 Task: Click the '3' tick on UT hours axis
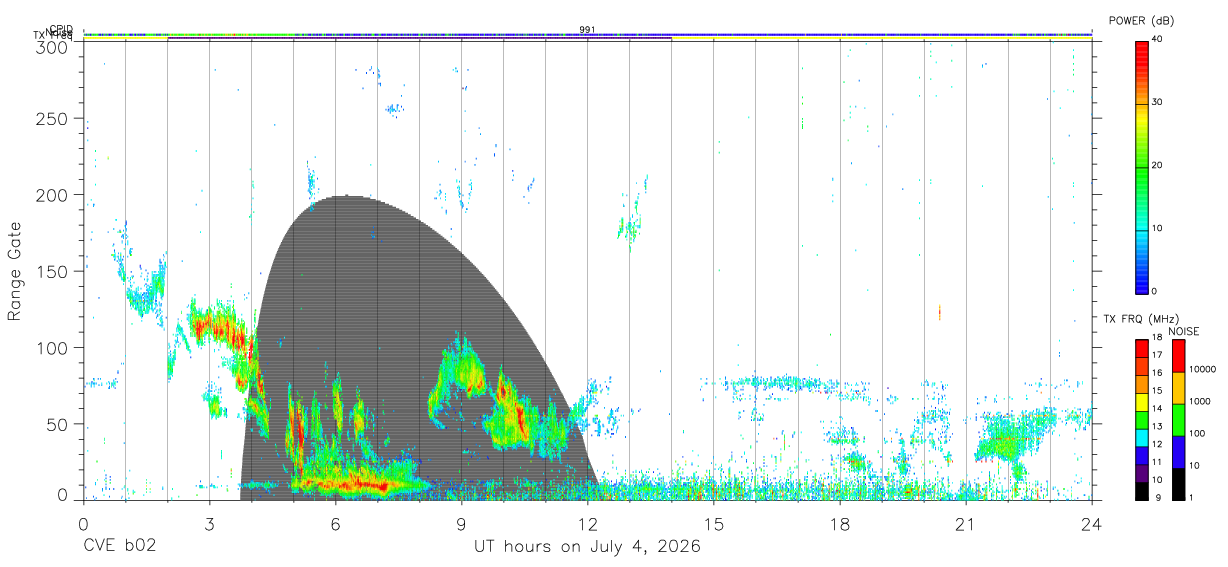click(x=210, y=523)
